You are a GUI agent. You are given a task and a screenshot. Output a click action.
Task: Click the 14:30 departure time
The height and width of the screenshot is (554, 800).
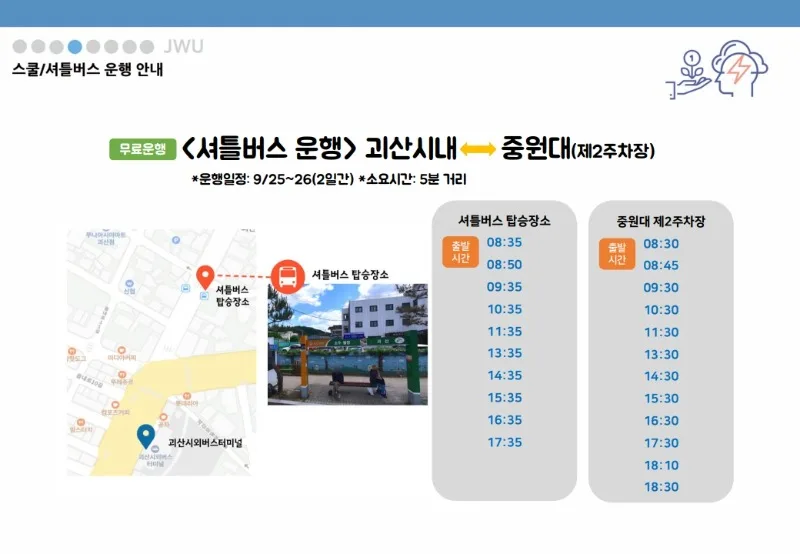point(661,376)
